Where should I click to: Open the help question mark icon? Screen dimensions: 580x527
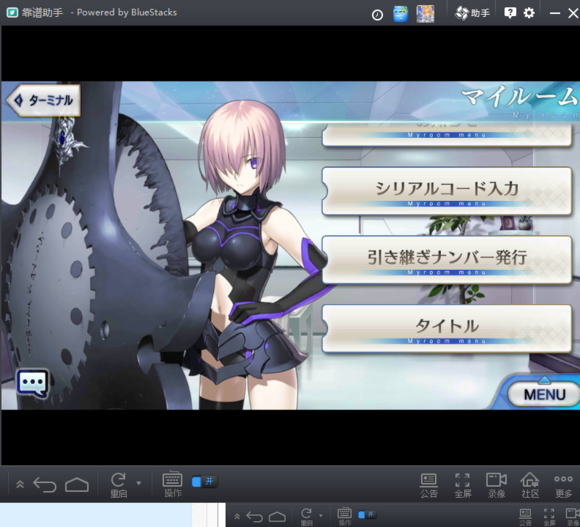(x=510, y=13)
